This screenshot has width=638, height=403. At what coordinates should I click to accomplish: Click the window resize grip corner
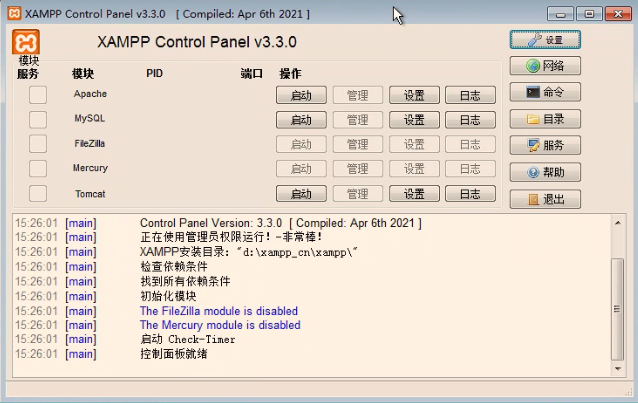pos(628,392)
